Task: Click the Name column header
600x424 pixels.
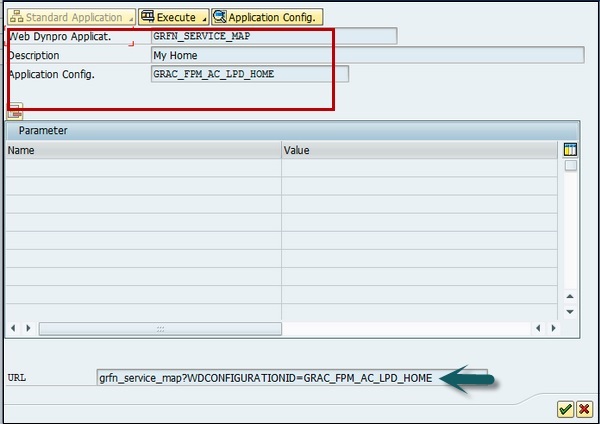Action: click(x=143, y=150)
